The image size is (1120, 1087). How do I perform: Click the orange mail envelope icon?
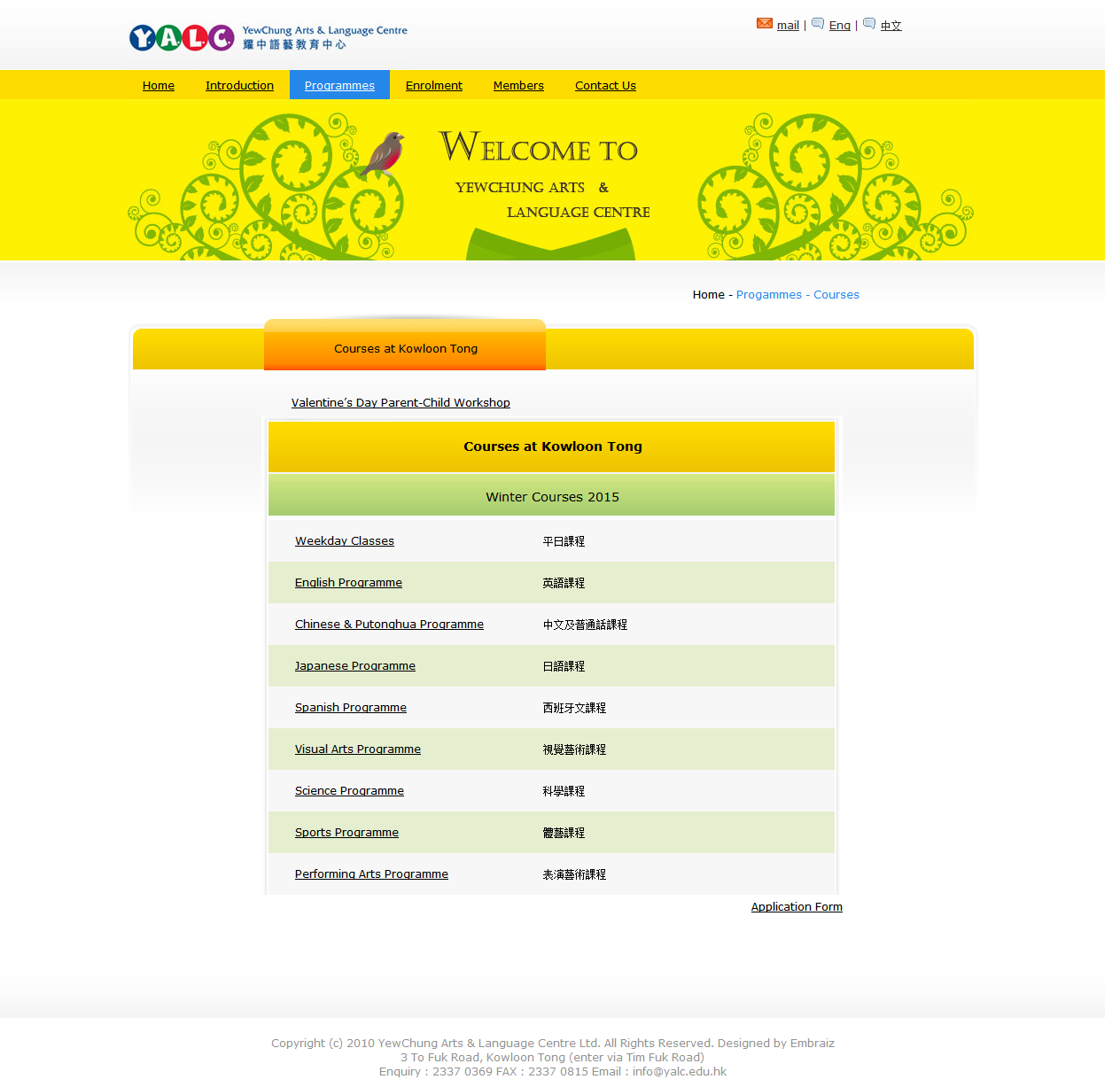click(x=764, y=24)
